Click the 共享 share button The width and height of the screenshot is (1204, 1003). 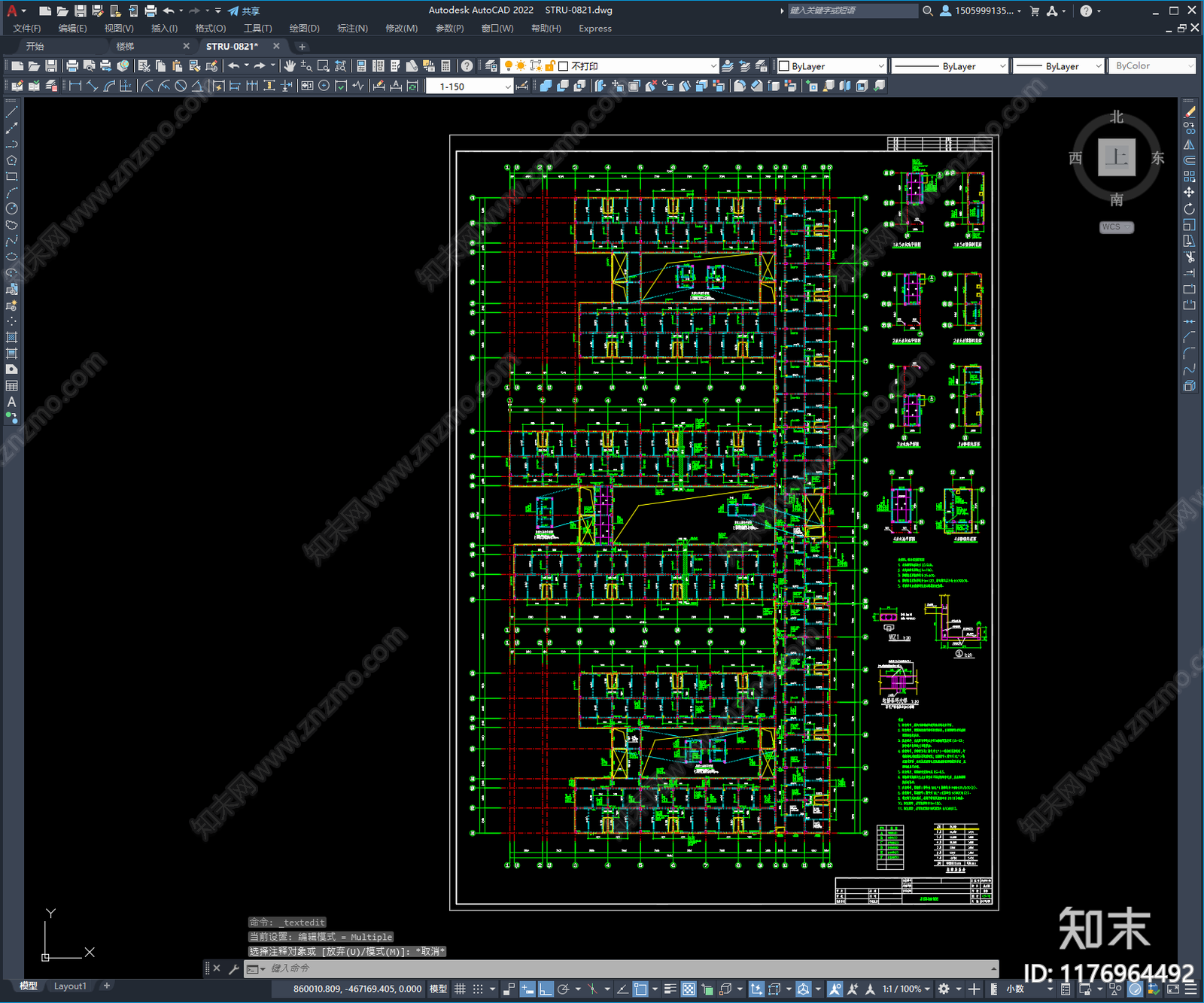[244, 11]
